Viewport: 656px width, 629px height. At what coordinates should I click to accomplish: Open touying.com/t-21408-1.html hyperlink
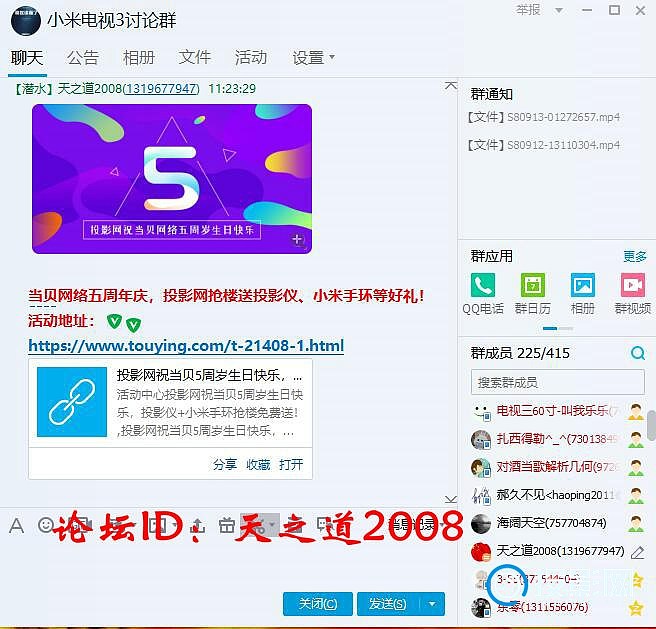[x=186, y=346]
